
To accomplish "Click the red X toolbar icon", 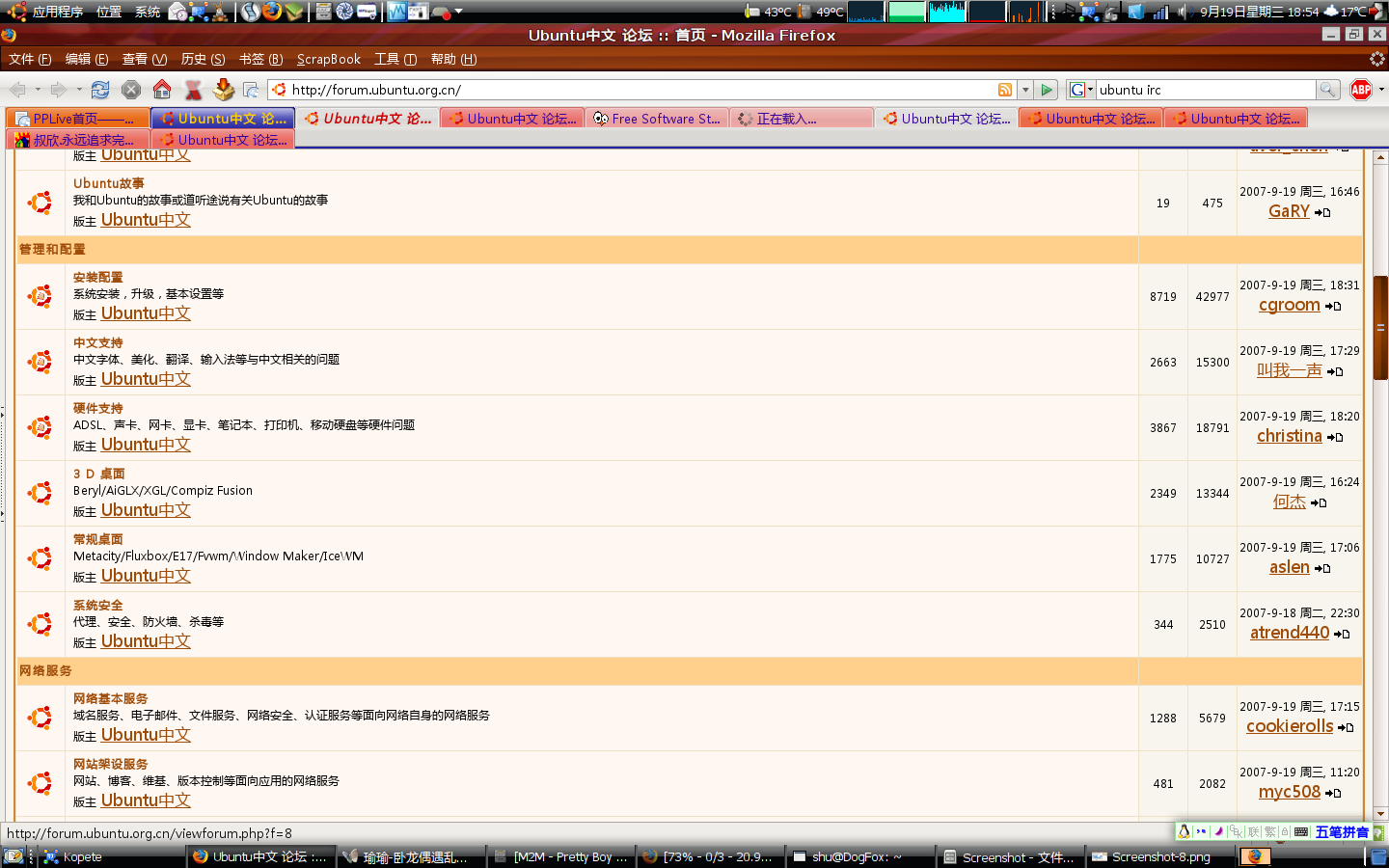I will click(x=193, y=90).
